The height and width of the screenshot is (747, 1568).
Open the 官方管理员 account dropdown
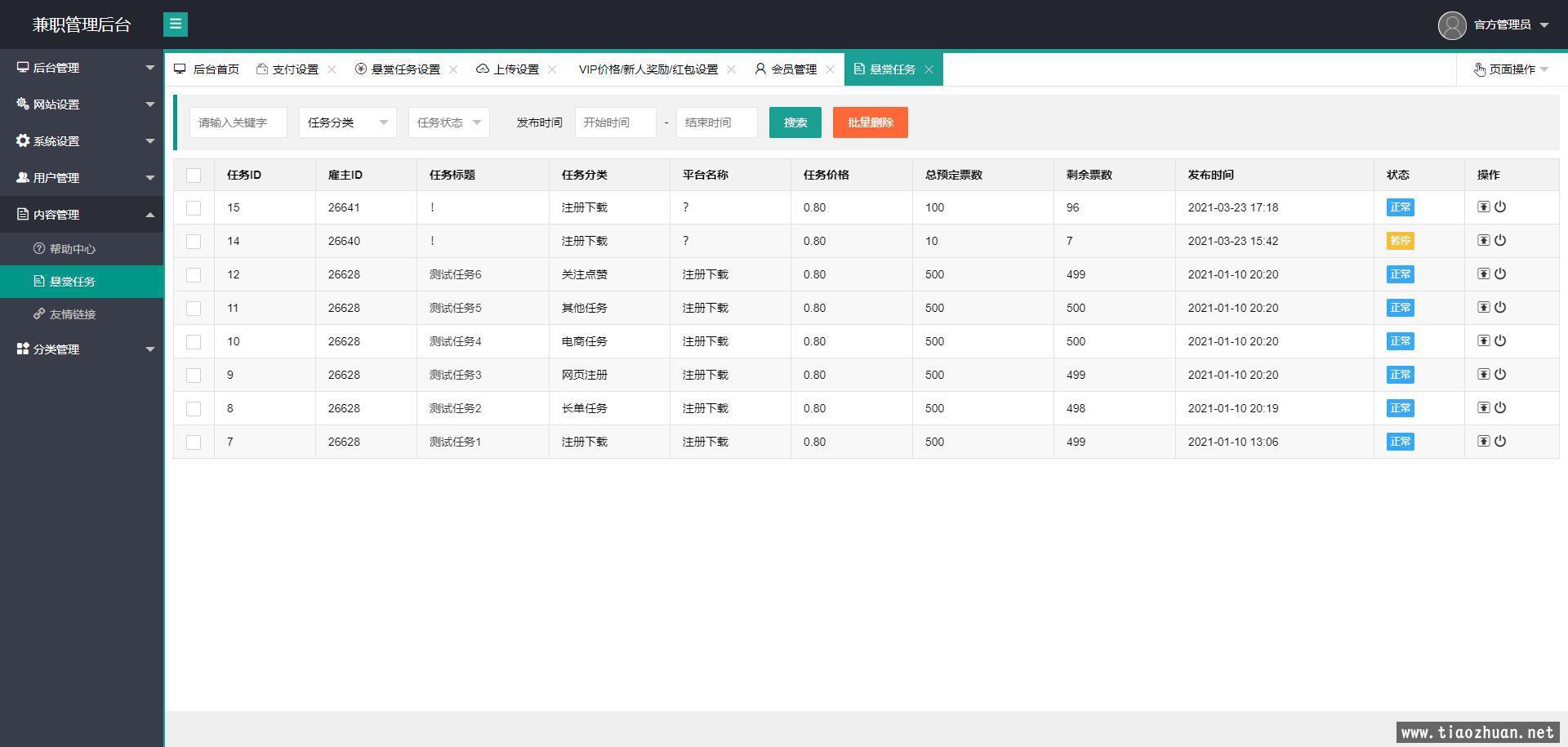(1511, 25)
